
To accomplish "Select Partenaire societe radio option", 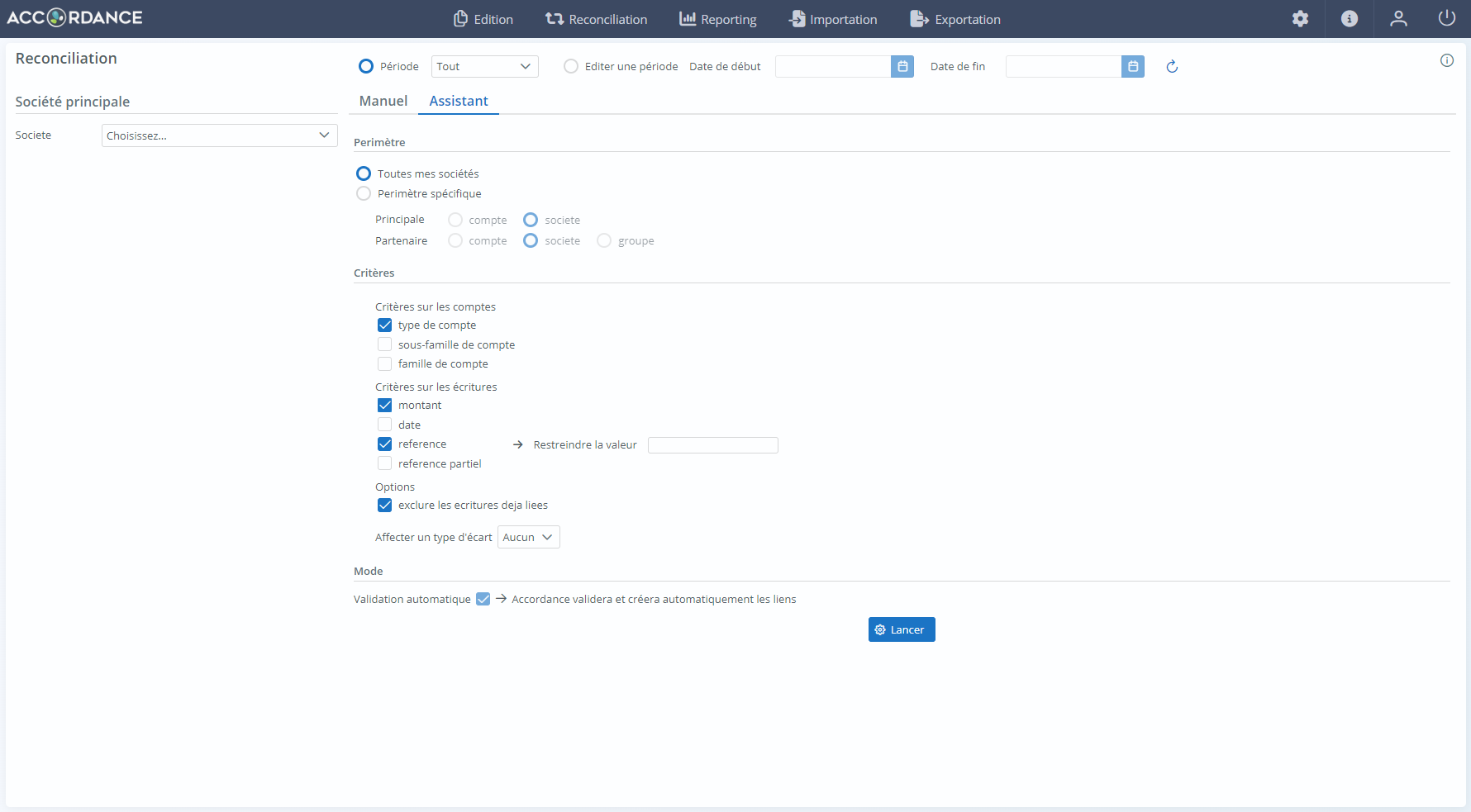I will click(531, 240).
